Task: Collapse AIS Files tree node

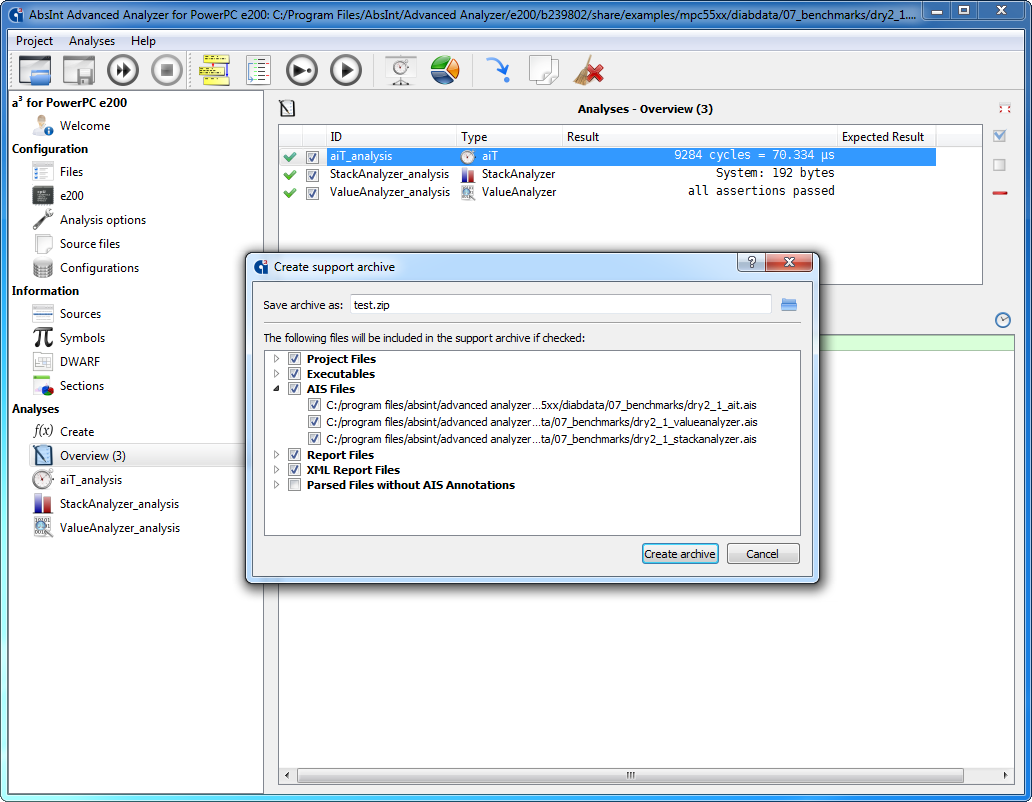Action: (276, 389)
